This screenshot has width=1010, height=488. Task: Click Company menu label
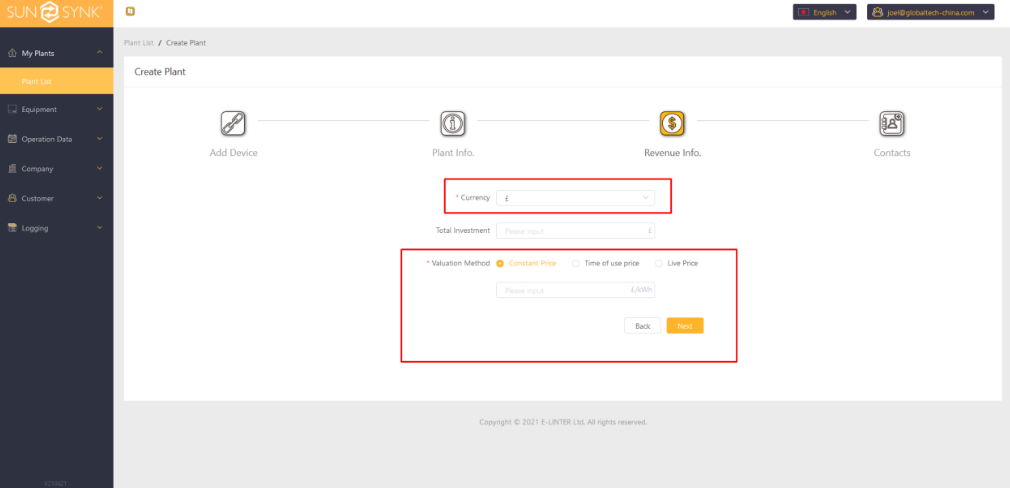pyautogui.click(x=37, y=169)
